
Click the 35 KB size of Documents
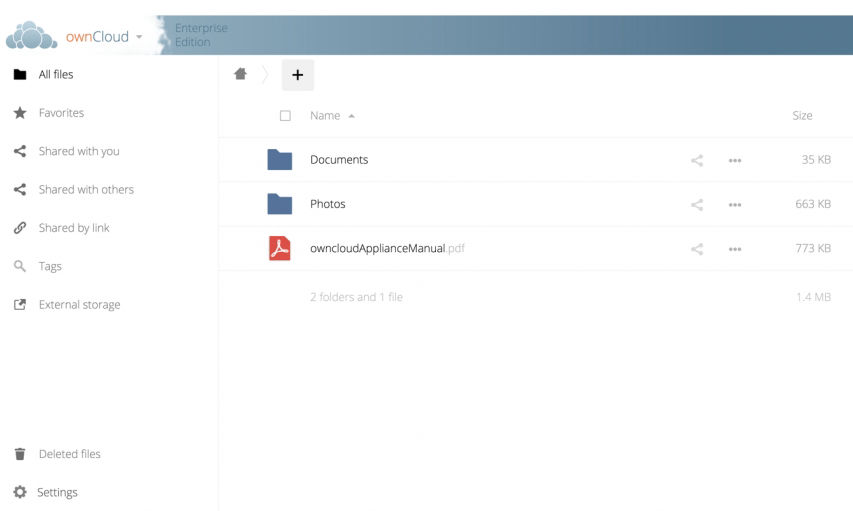pos(816,159)
